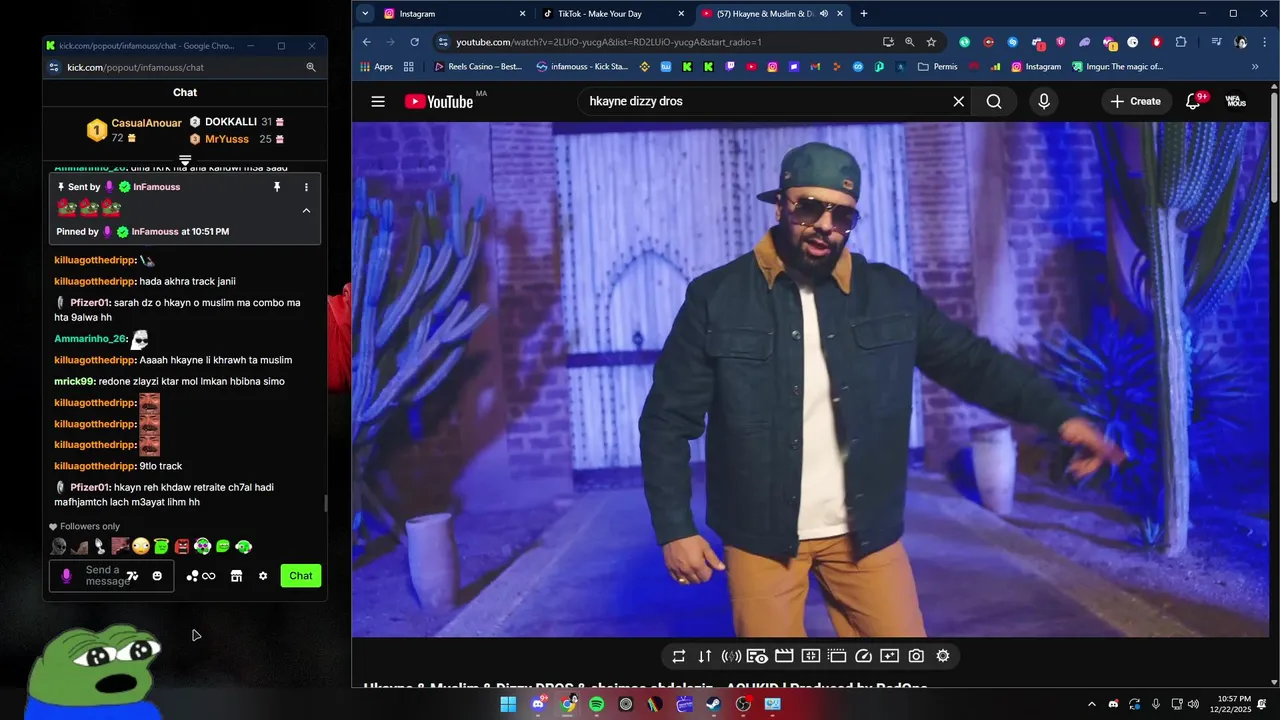
Task: Open the Apps bookmark shortcut
Action: pyautogui.click(x=377, y=67)
